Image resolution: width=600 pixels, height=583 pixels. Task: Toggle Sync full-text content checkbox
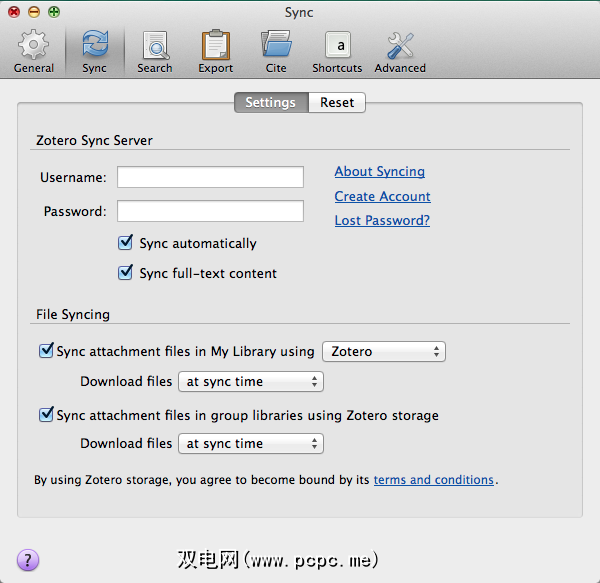(126, 272)
